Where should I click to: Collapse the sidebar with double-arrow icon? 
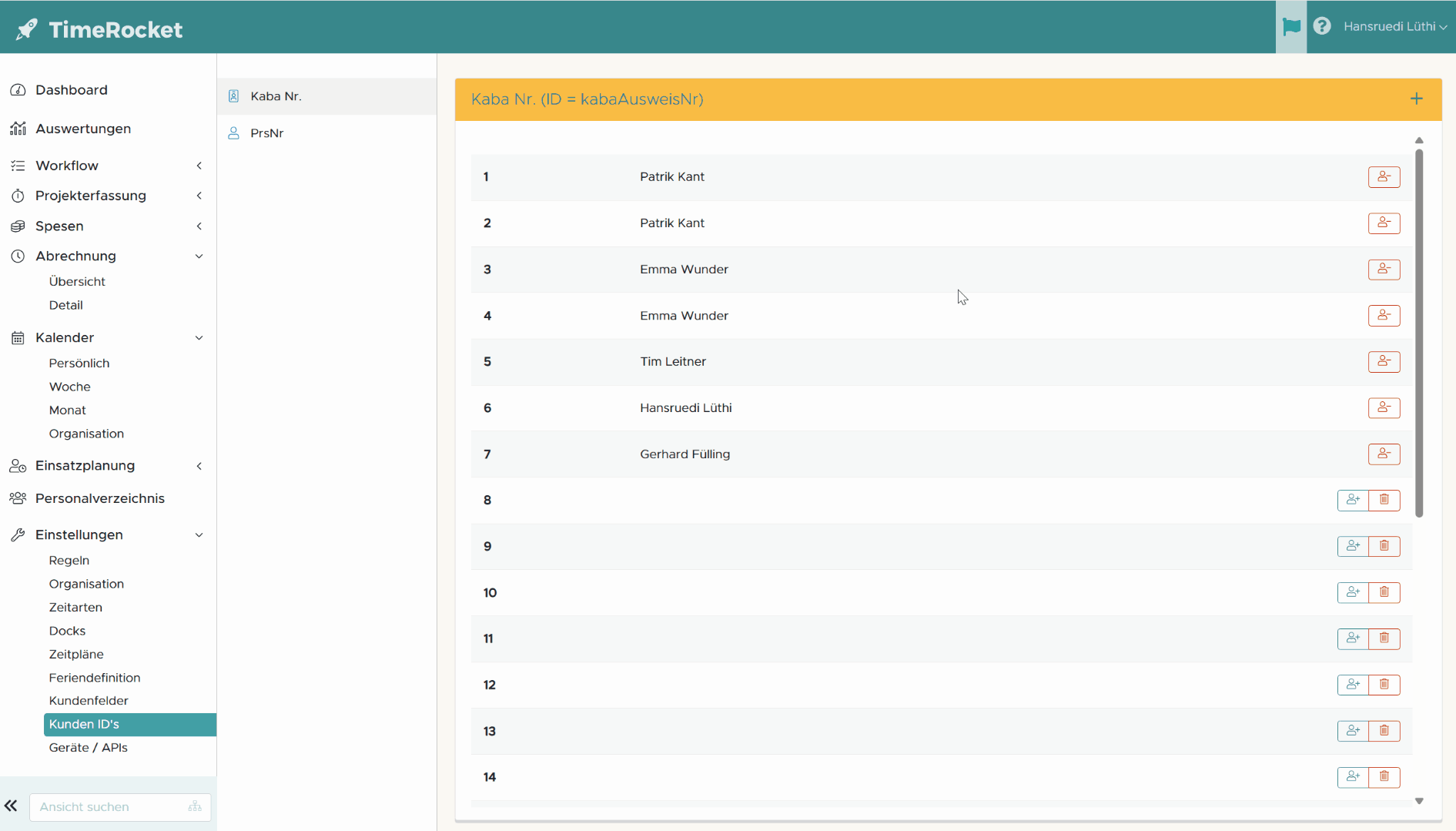[x=12, y=806]
